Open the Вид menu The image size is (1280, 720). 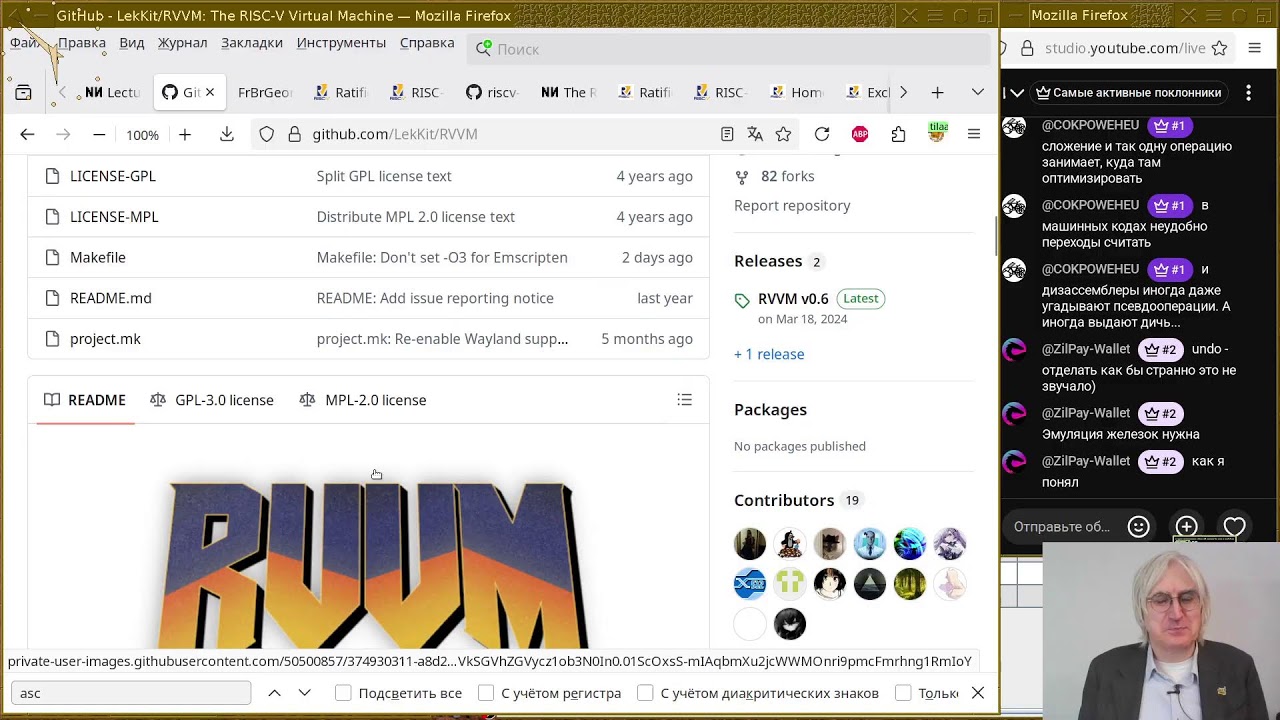tap(132, 43)
